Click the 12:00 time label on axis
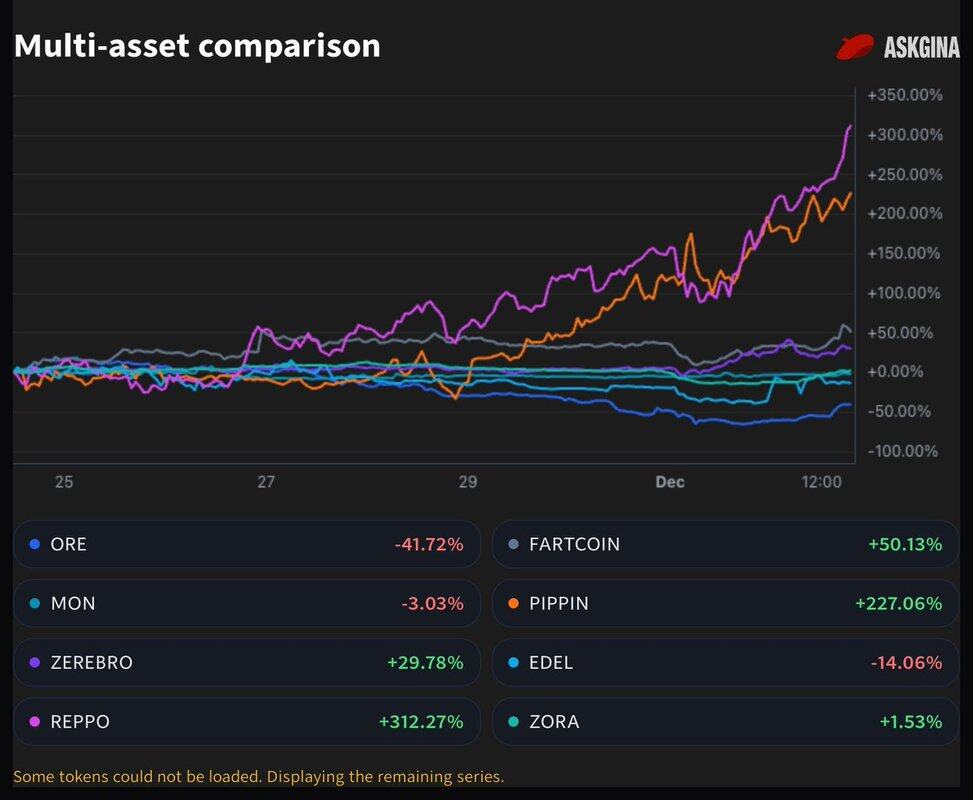 [x=821, y=482]
